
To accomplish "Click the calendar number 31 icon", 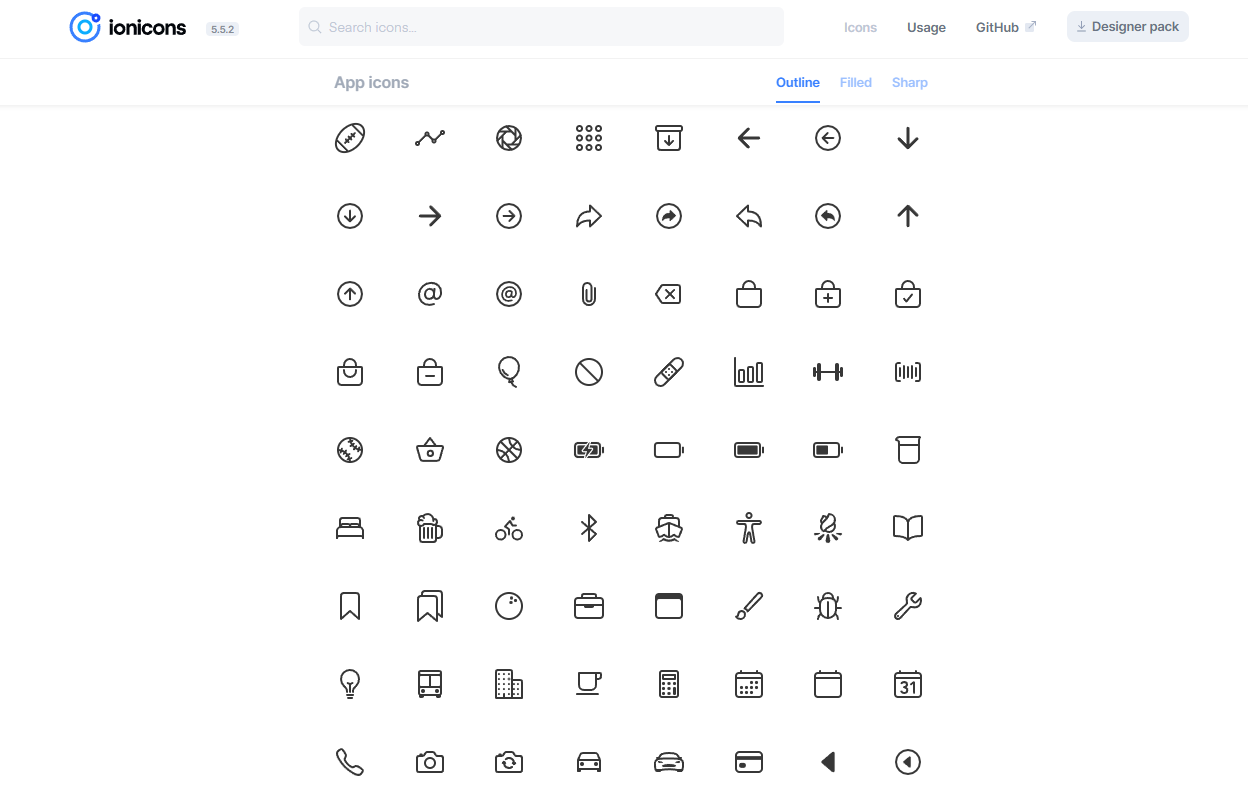I will [908, 684].
